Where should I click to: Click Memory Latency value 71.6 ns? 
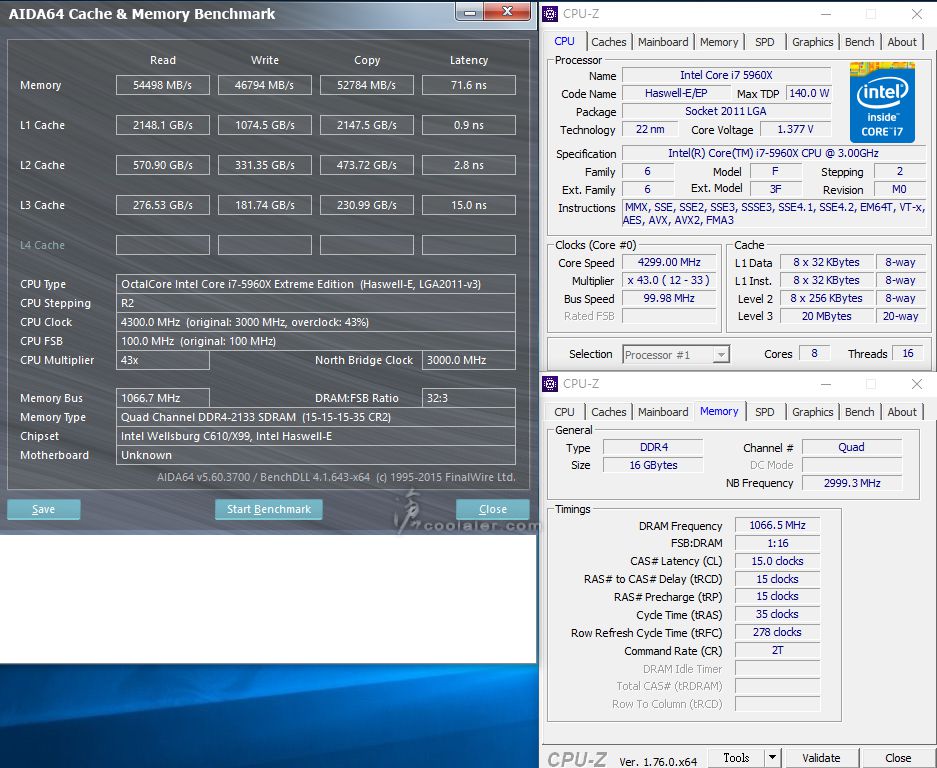point(468,85)
